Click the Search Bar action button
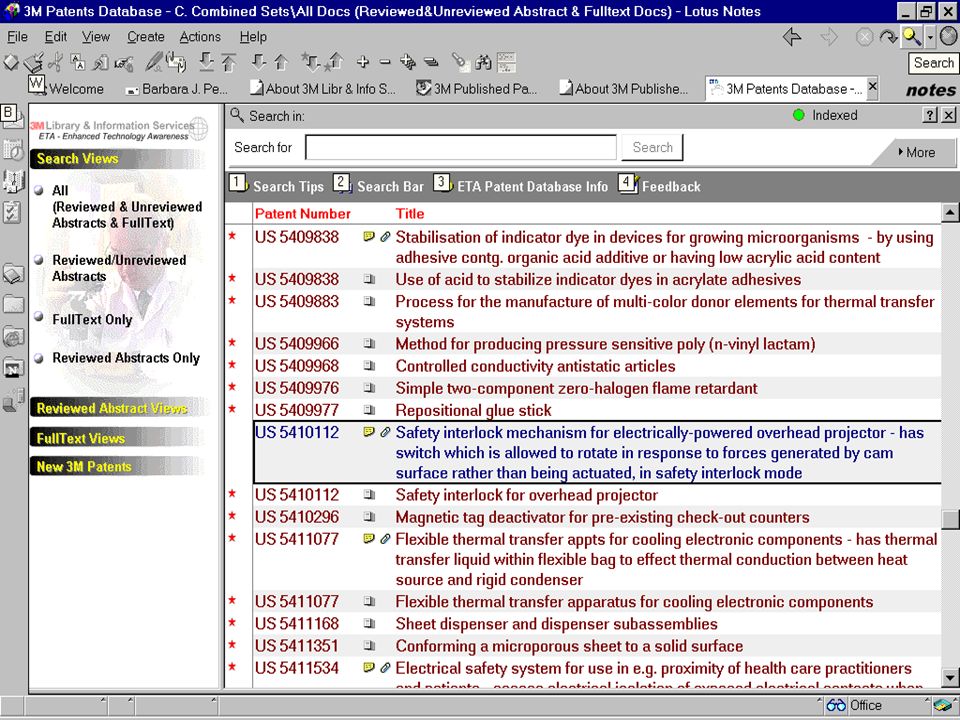Screen dimensions: 960x720 pyautogui.click(x=378, y=185)
